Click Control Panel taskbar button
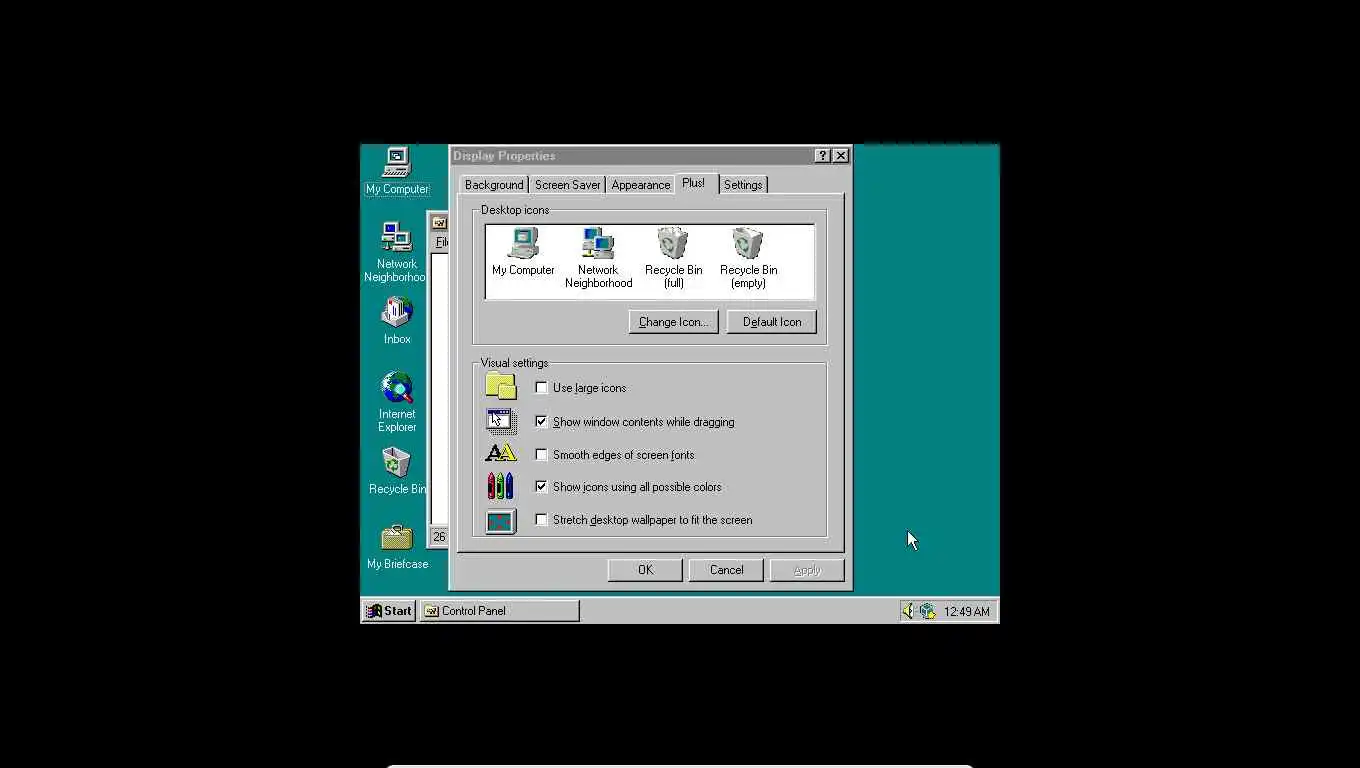This screenshot has width=1360, height=768. click(500, 611)
